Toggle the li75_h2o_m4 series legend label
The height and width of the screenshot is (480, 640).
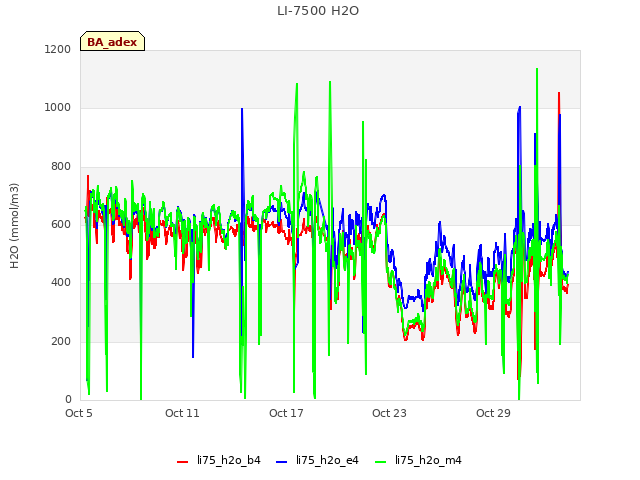pos(428,460)
